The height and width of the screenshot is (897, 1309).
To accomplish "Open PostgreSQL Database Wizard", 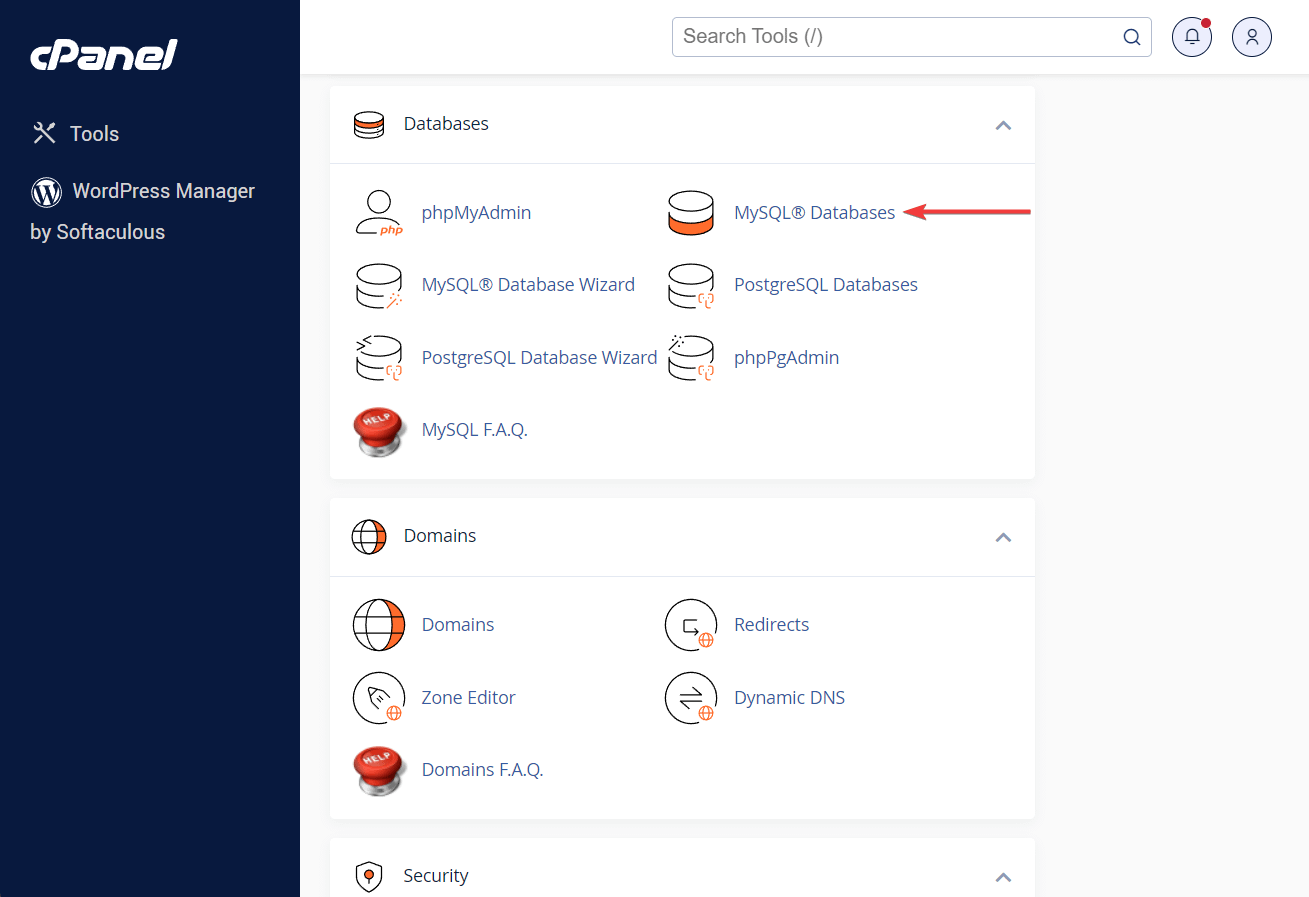I will [539, 357].
